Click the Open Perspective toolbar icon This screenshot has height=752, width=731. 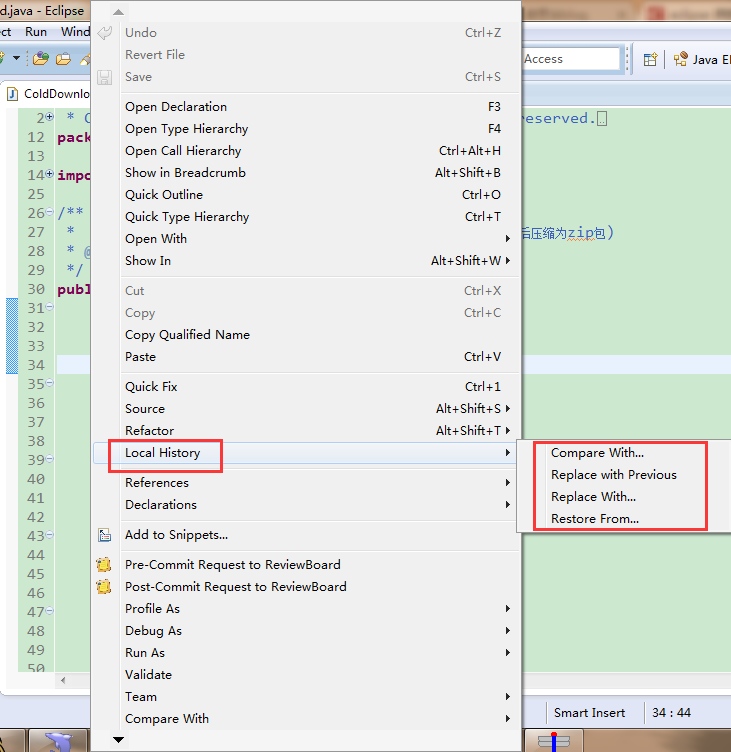650,59
